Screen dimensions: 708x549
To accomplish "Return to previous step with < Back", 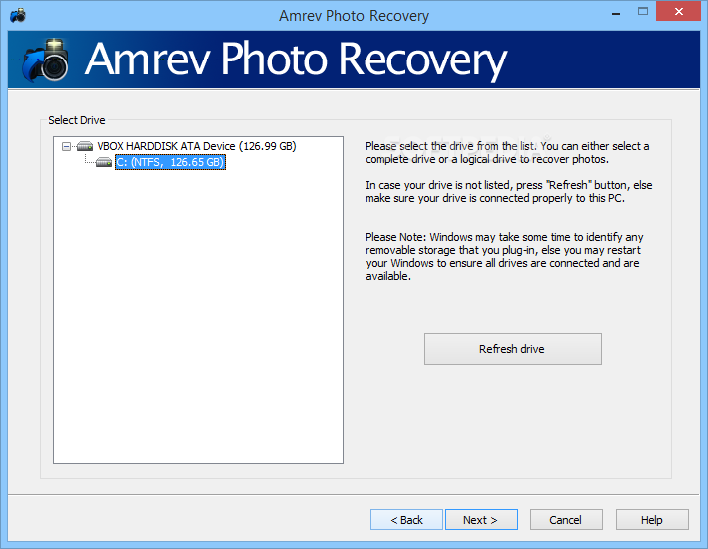I will [406, 520].
